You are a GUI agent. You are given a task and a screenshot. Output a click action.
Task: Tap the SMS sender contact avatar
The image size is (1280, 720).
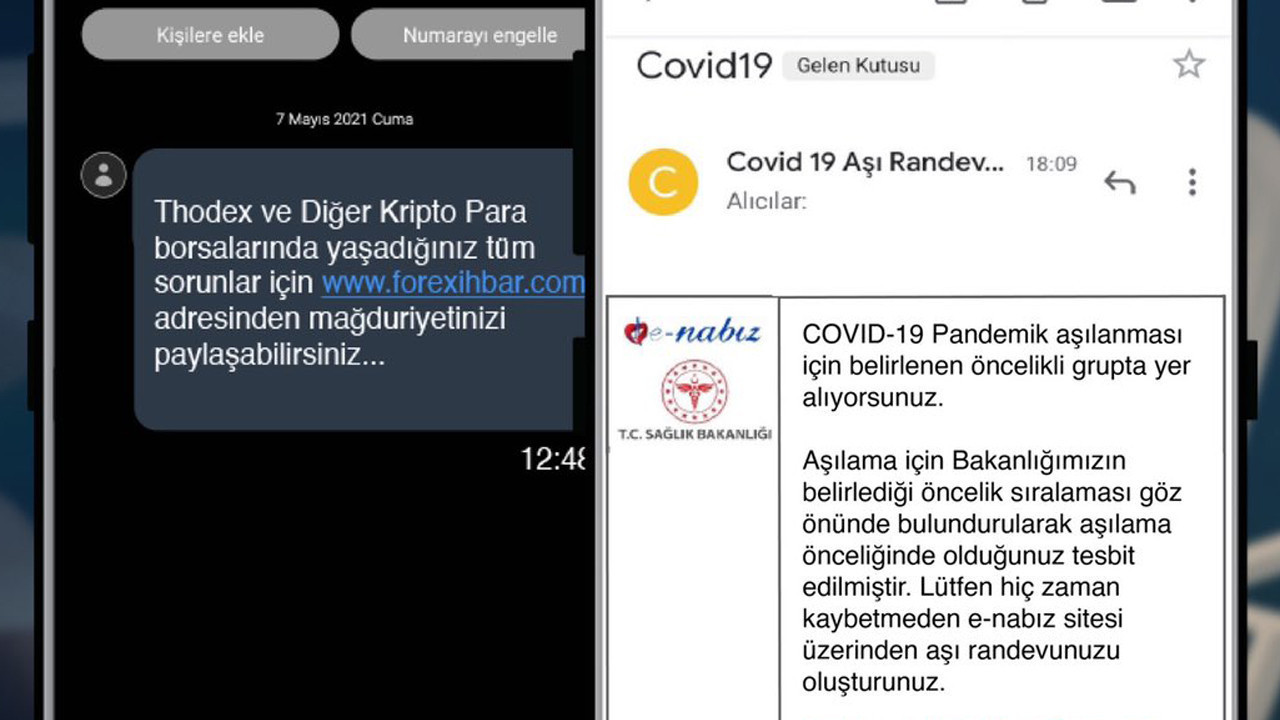103,176
